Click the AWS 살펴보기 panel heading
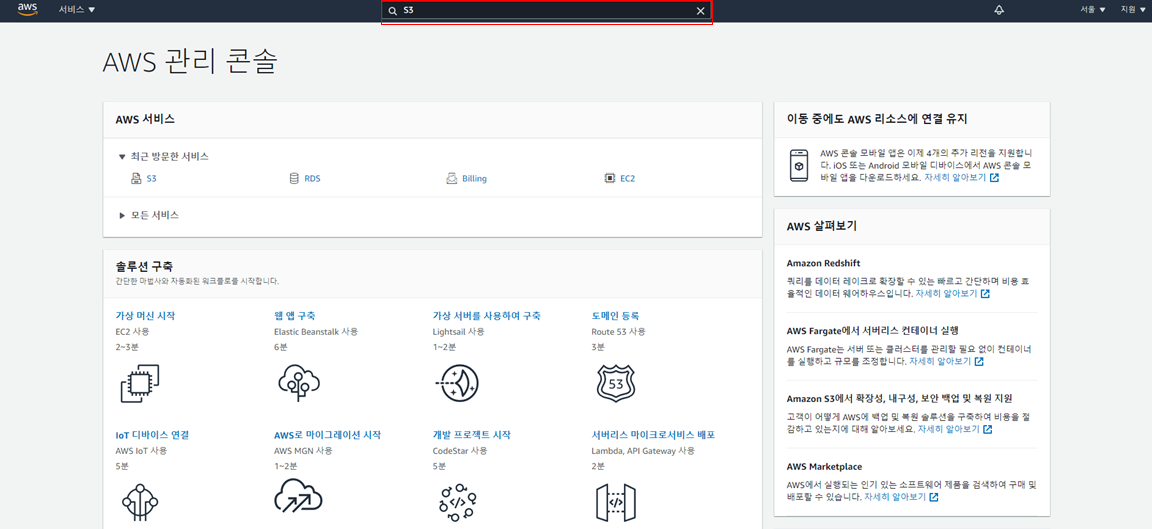 point(821,226)
